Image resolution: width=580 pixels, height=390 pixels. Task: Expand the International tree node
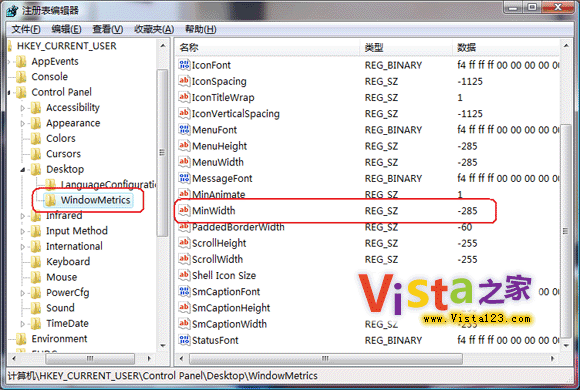click(x=23, y=247)
